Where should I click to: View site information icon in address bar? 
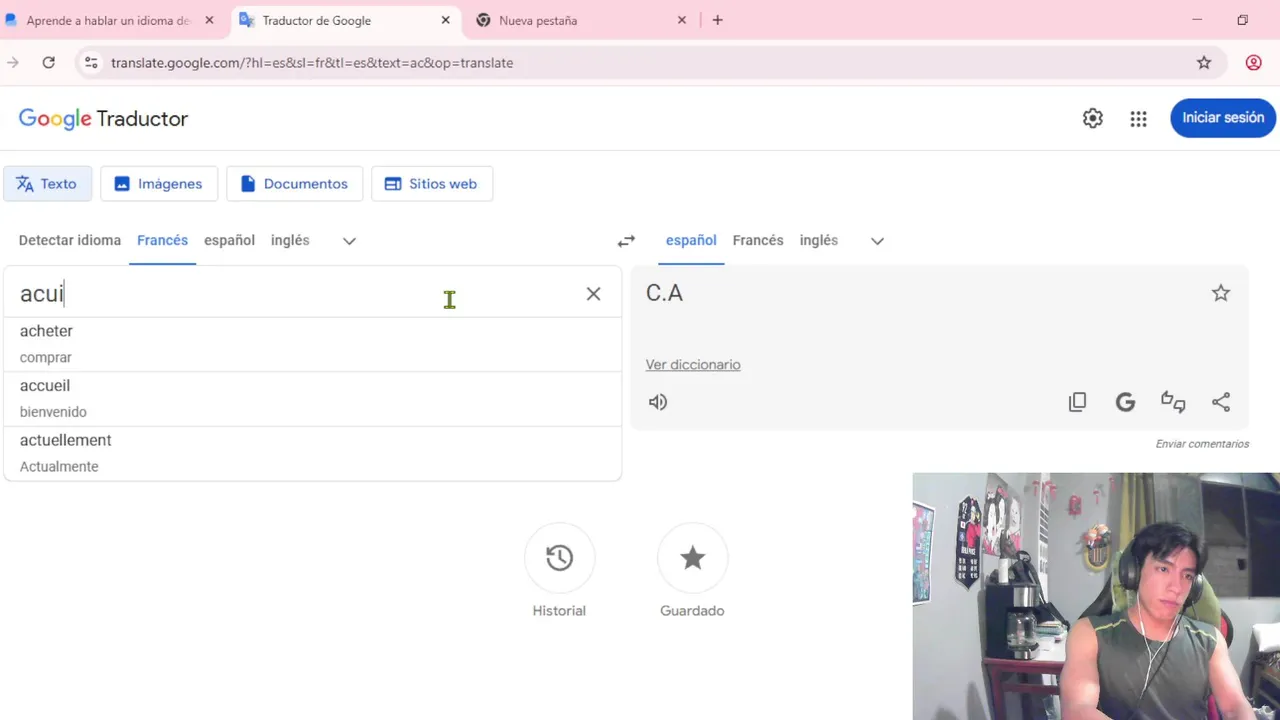91,62
